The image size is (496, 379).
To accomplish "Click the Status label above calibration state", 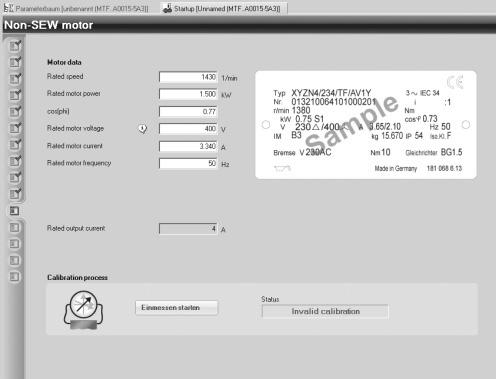I will (x=270, y=299).
